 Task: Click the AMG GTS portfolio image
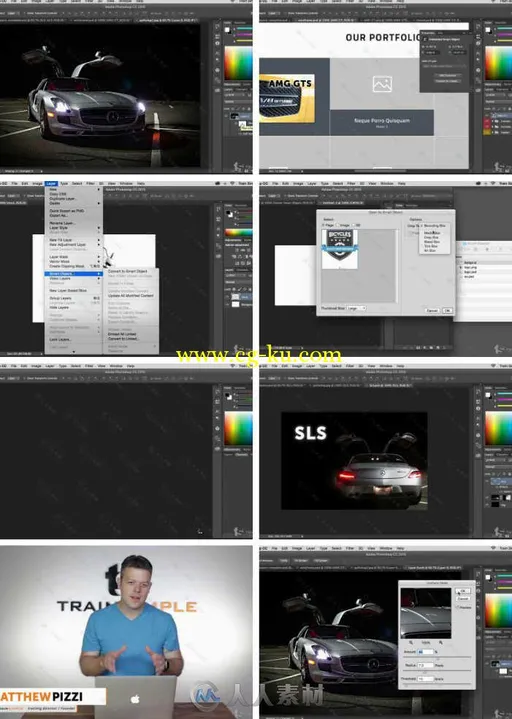[x=287, y=98]
